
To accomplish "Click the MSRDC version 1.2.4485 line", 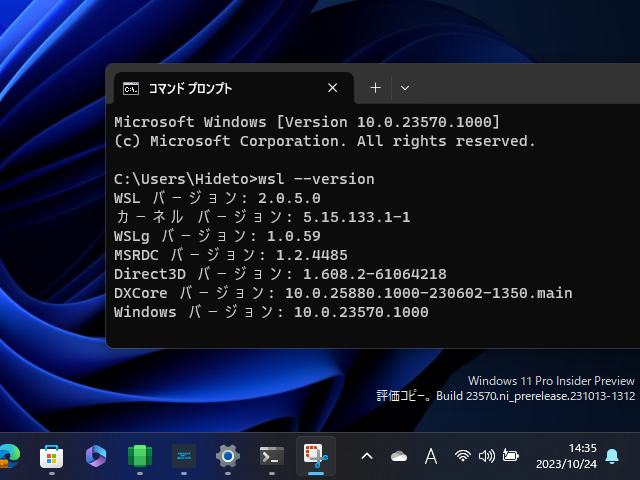I will 231,255.
